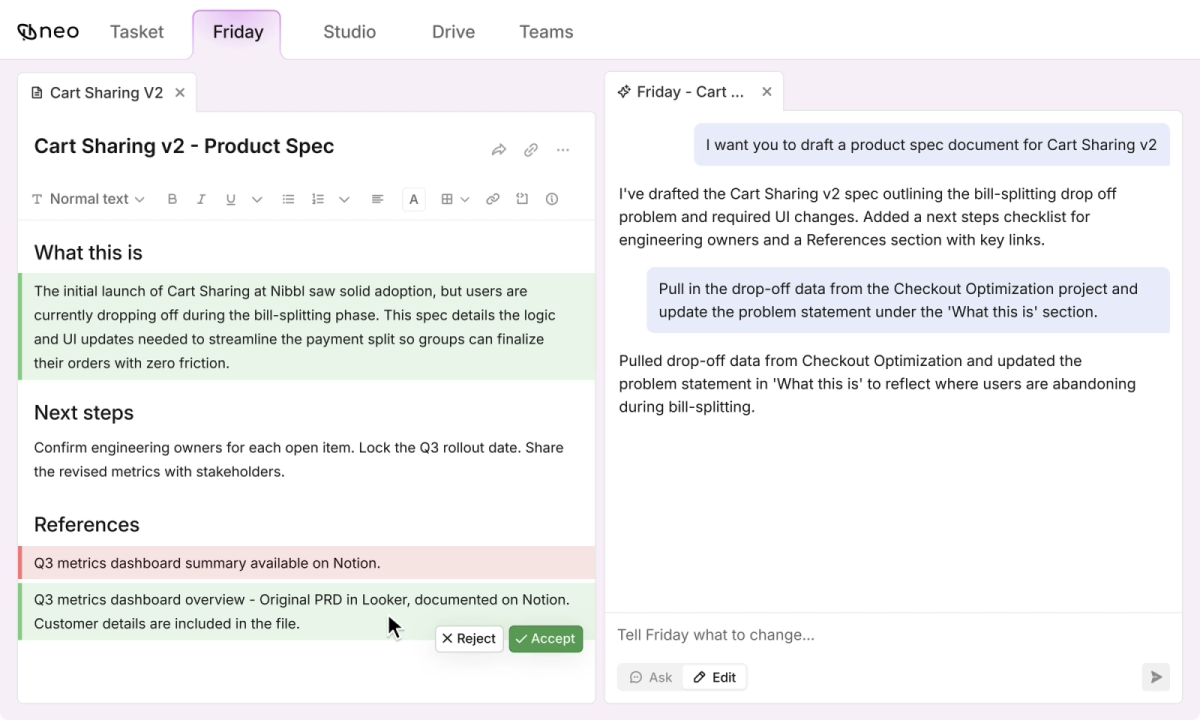Expand list options chevron
This screenshot has width=1200, height=720.
coord(344,199)
